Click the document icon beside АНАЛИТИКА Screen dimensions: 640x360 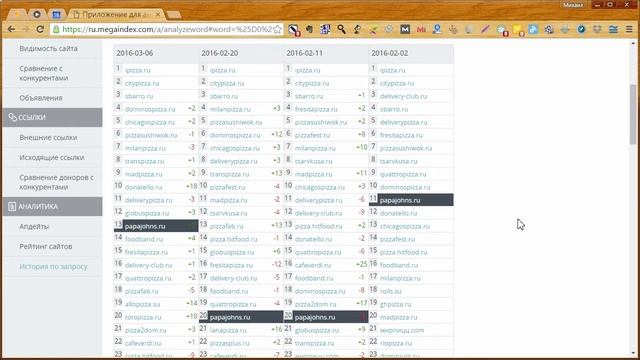click(12, 207)
